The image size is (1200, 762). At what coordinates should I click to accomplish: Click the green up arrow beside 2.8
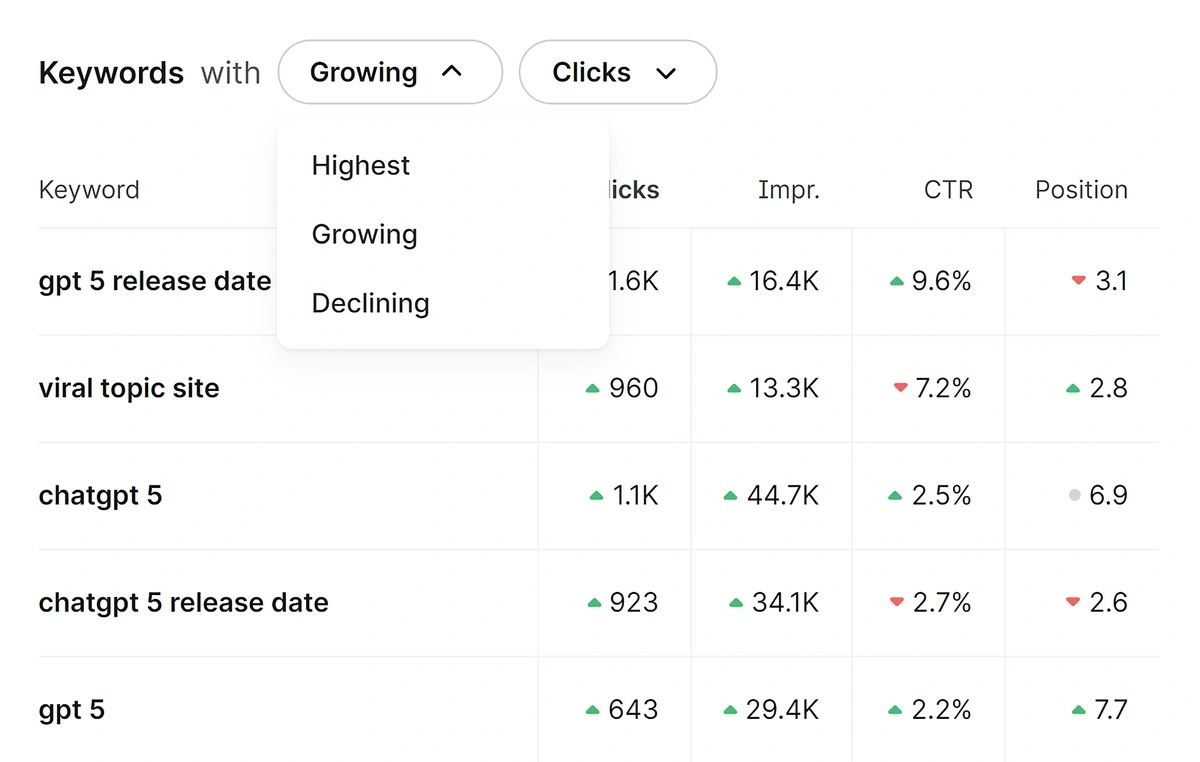coord(1073,389)
